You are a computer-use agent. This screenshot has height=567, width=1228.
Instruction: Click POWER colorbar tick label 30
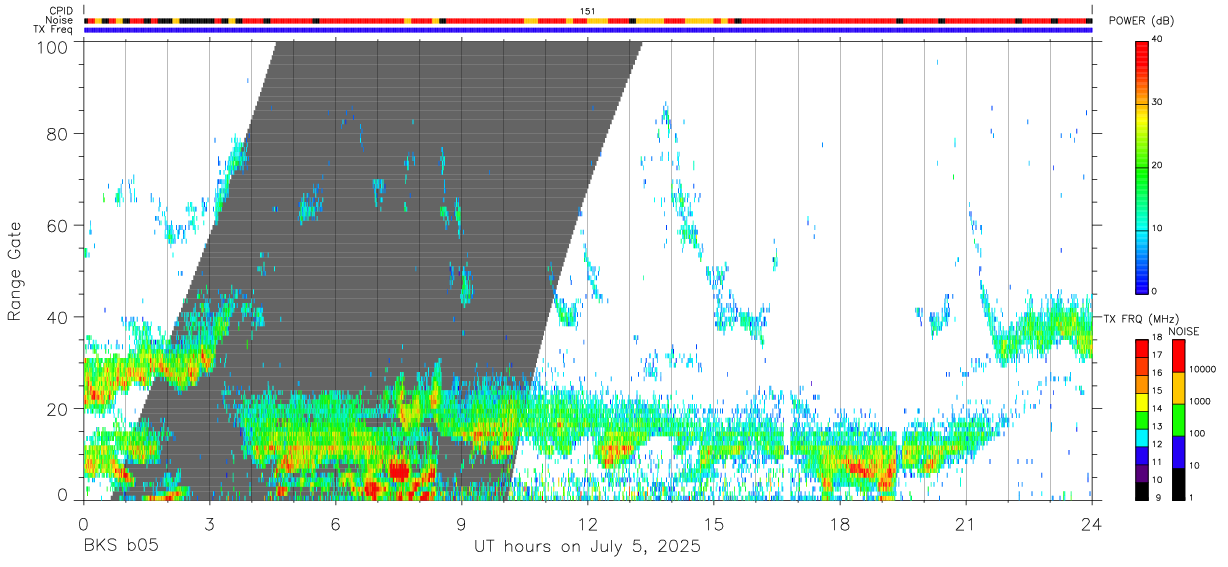(1157, 103)
